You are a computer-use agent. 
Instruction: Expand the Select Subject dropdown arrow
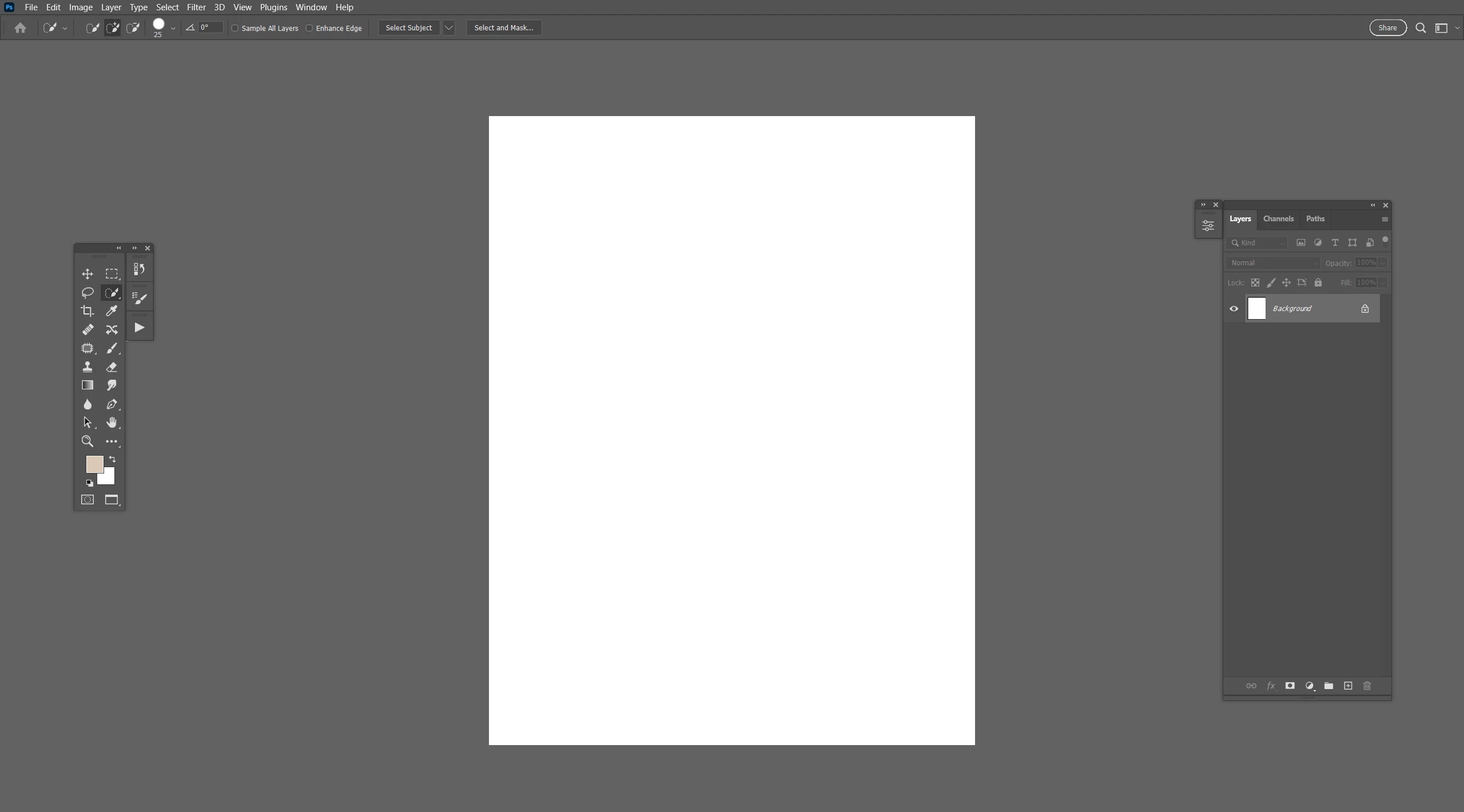pyautogui.click(x=449, y=28)
